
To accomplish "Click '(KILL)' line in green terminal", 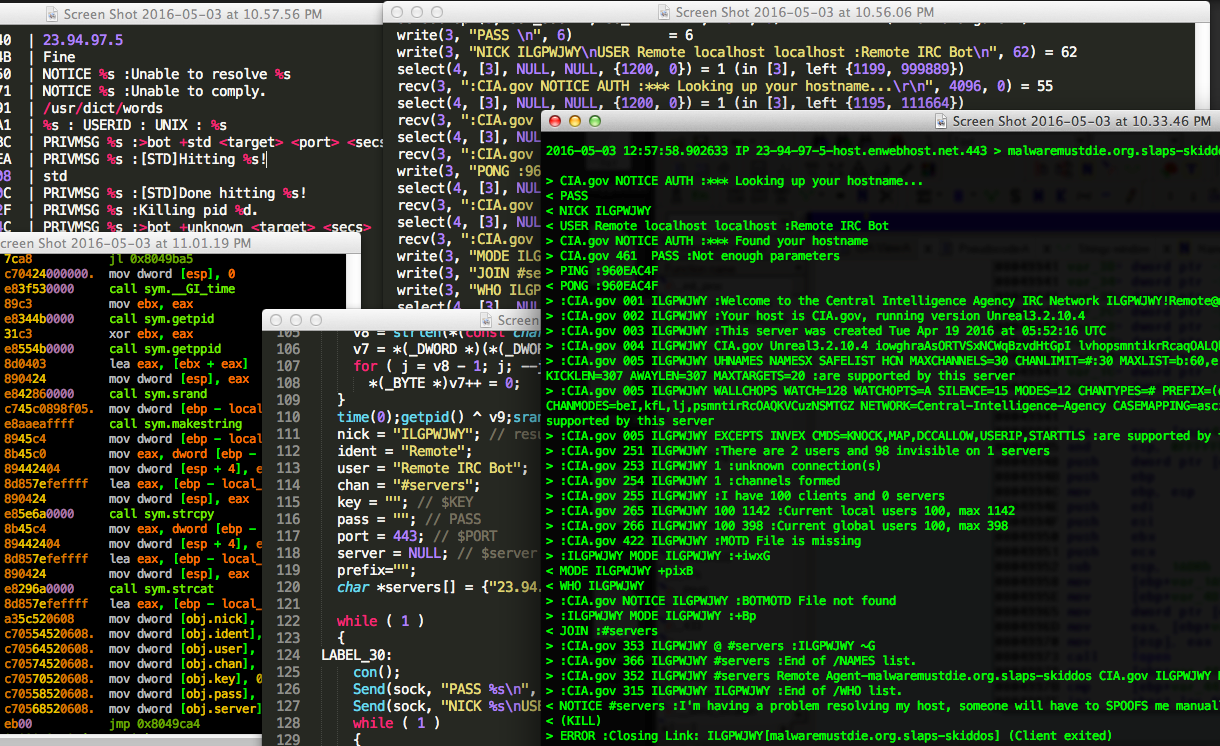I will (573, 721).
